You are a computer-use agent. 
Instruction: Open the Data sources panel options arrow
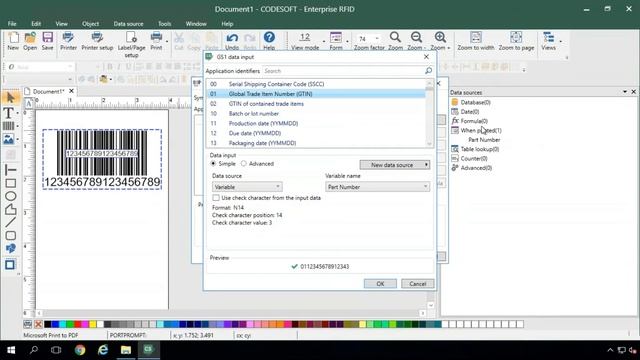tap(625, 92)
